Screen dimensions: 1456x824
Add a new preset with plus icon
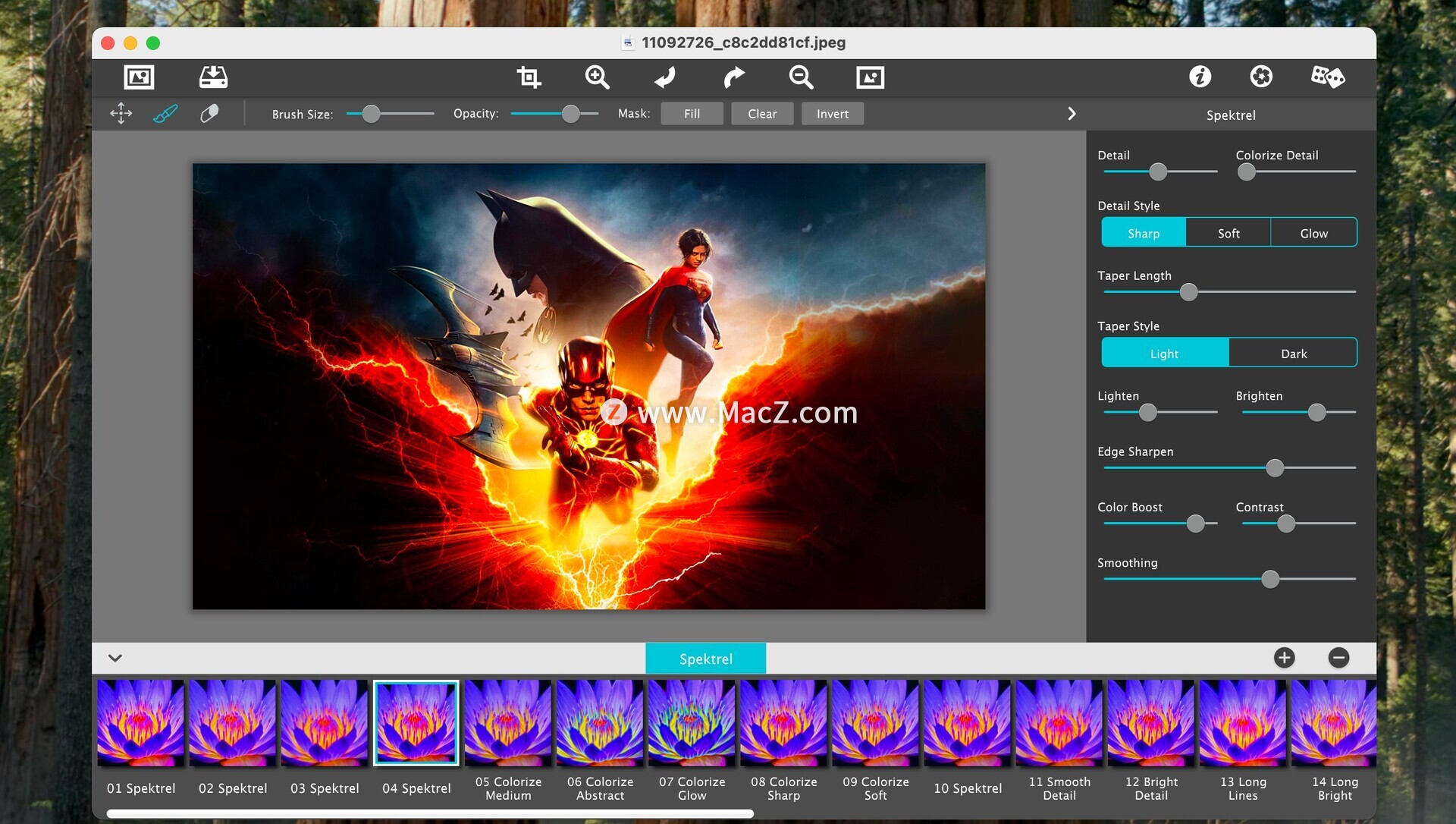coord(1284,658)
